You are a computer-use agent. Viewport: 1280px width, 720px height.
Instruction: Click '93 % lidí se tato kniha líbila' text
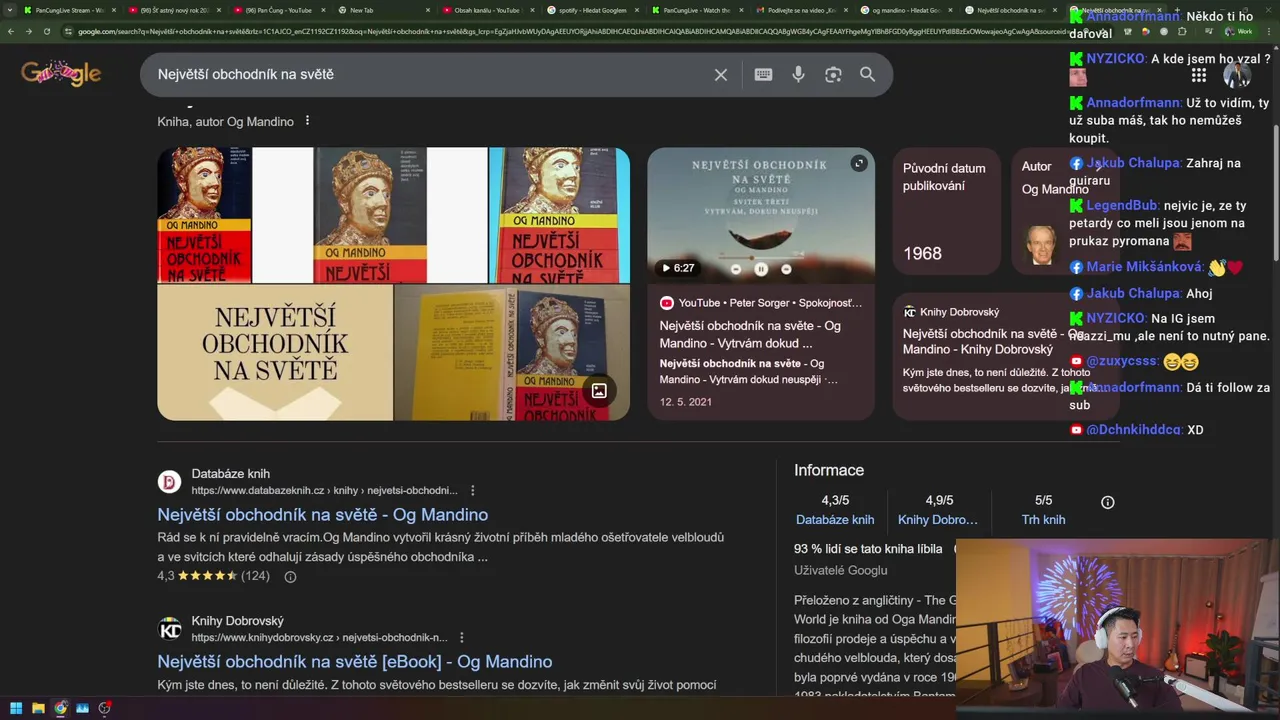pyautogui.click(x=868, y=549)
